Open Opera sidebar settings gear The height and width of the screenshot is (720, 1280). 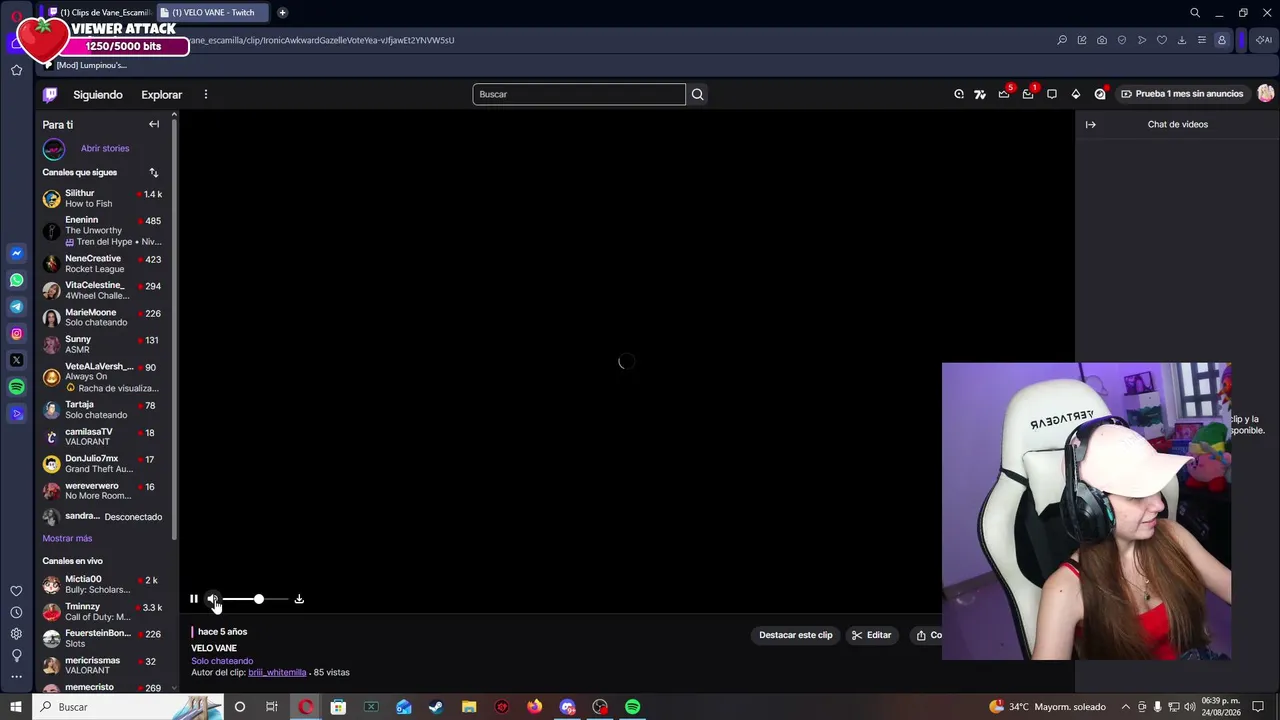16,634
